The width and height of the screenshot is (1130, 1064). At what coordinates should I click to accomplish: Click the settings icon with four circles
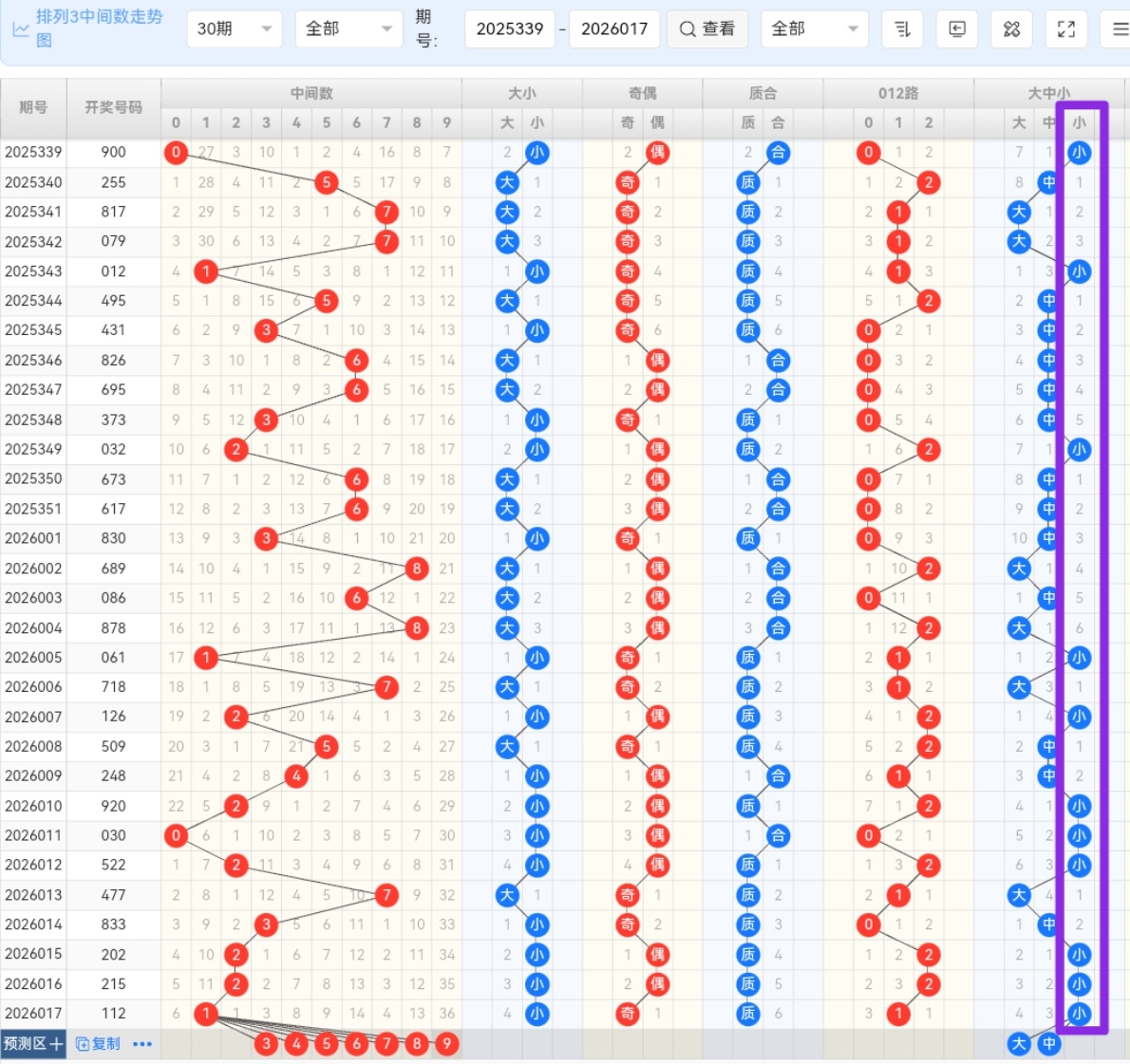pyautogui.click(x=1011, y=29)
